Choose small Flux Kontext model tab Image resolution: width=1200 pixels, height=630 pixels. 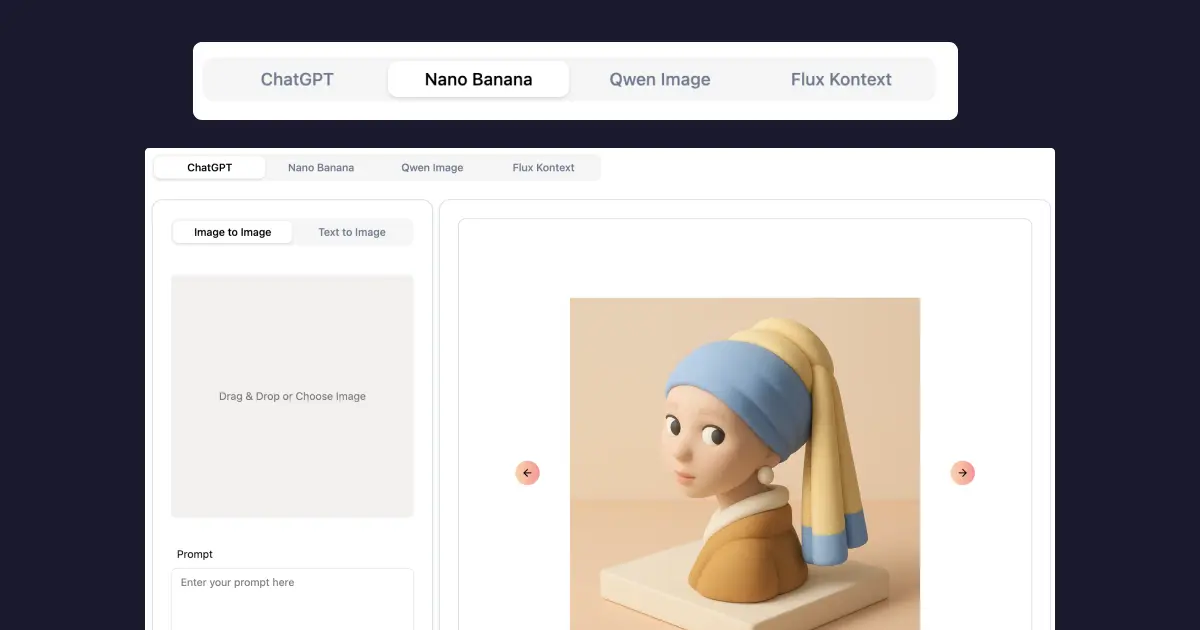[x=543, y=167]
